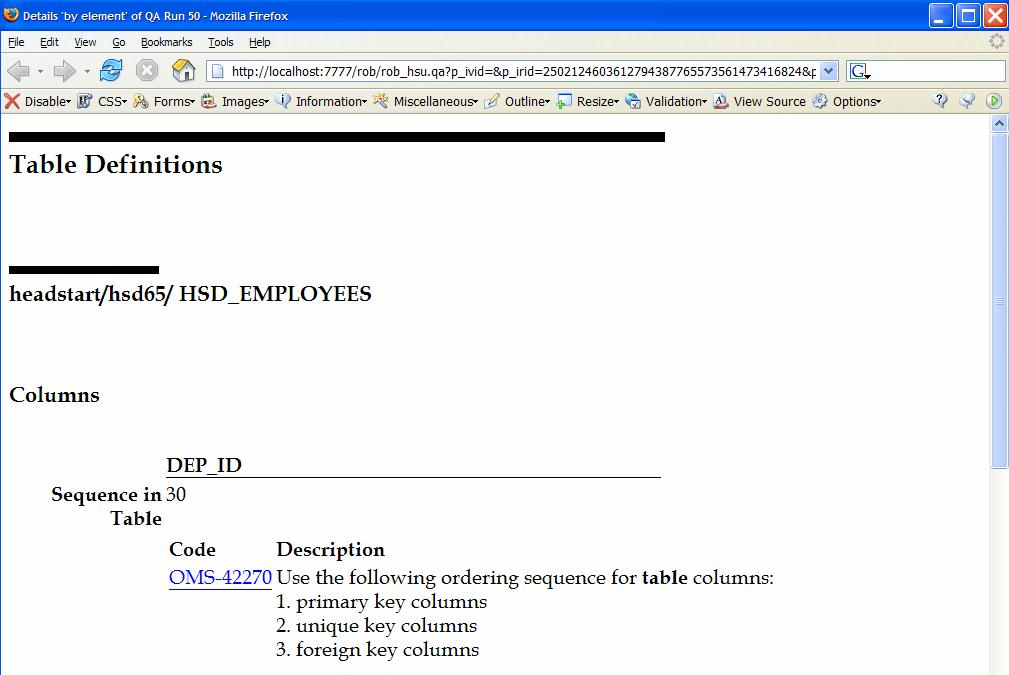
Task: Click the Outline pencil icon
Action: tap(492, 101)
